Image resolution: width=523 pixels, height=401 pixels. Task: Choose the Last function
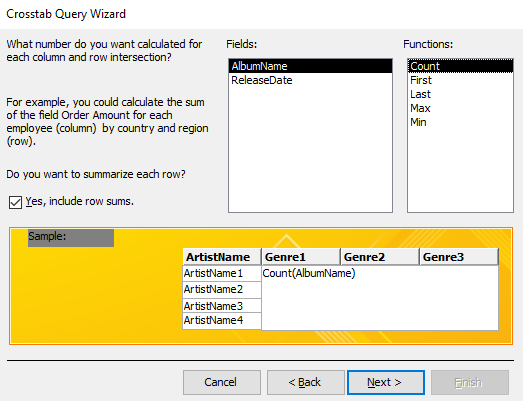(x=460, y=94)
